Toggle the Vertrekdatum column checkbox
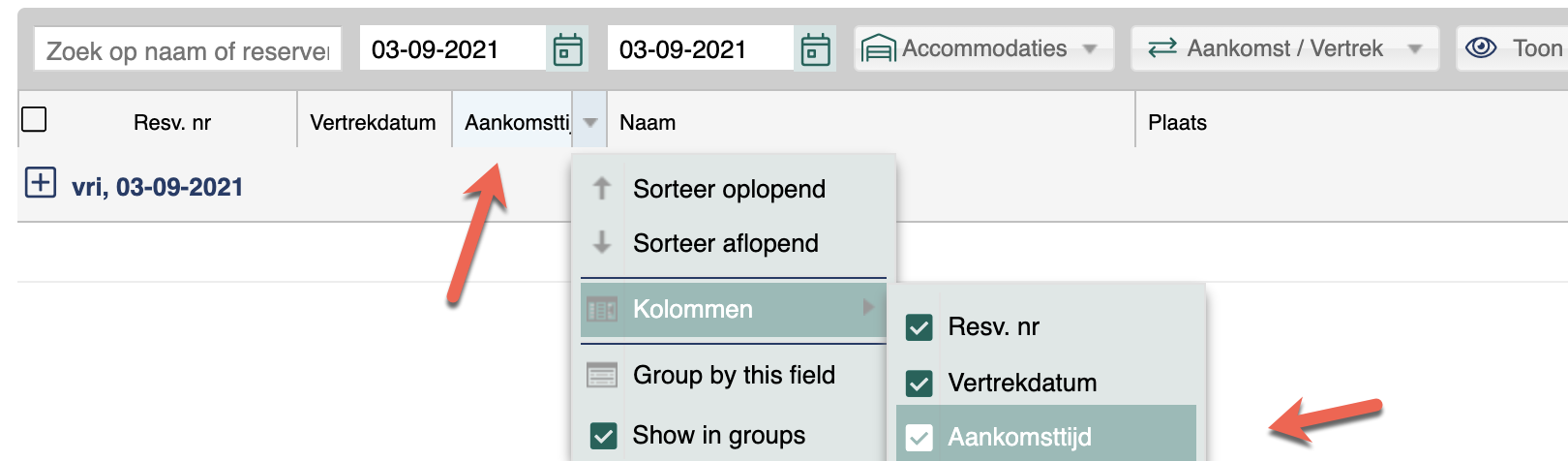Viewport: 1568px width, 461px height. coord(919,384)
